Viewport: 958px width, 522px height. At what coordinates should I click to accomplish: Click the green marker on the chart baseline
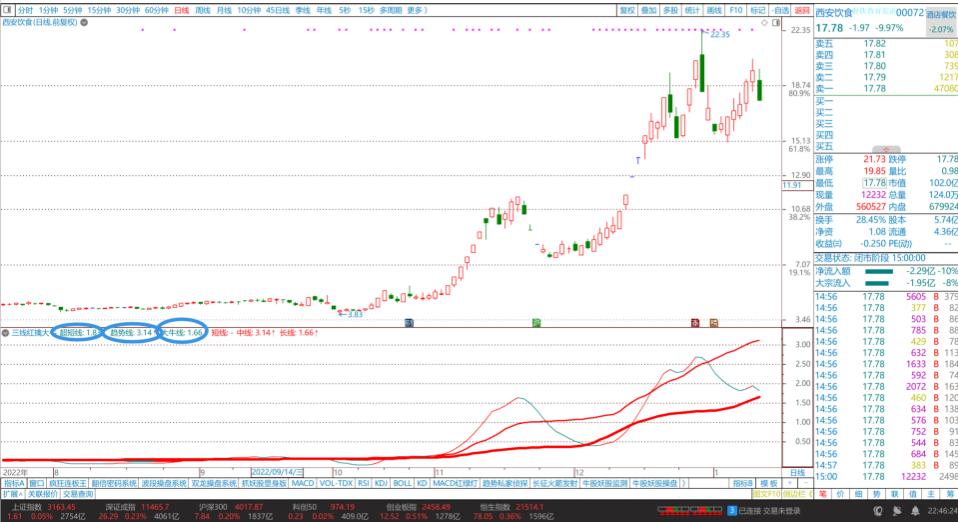click(x=536, y=322)
